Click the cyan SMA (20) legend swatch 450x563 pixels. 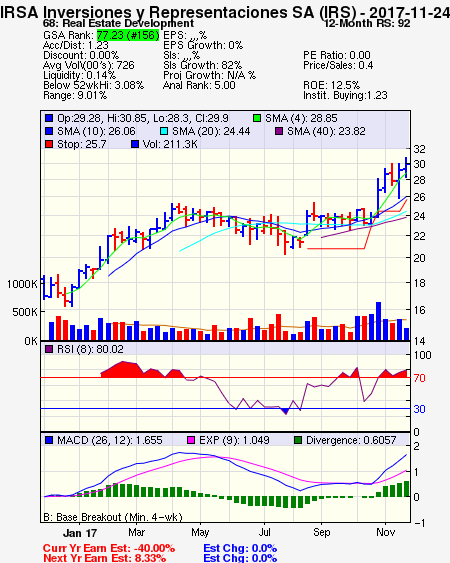[164, 131]
